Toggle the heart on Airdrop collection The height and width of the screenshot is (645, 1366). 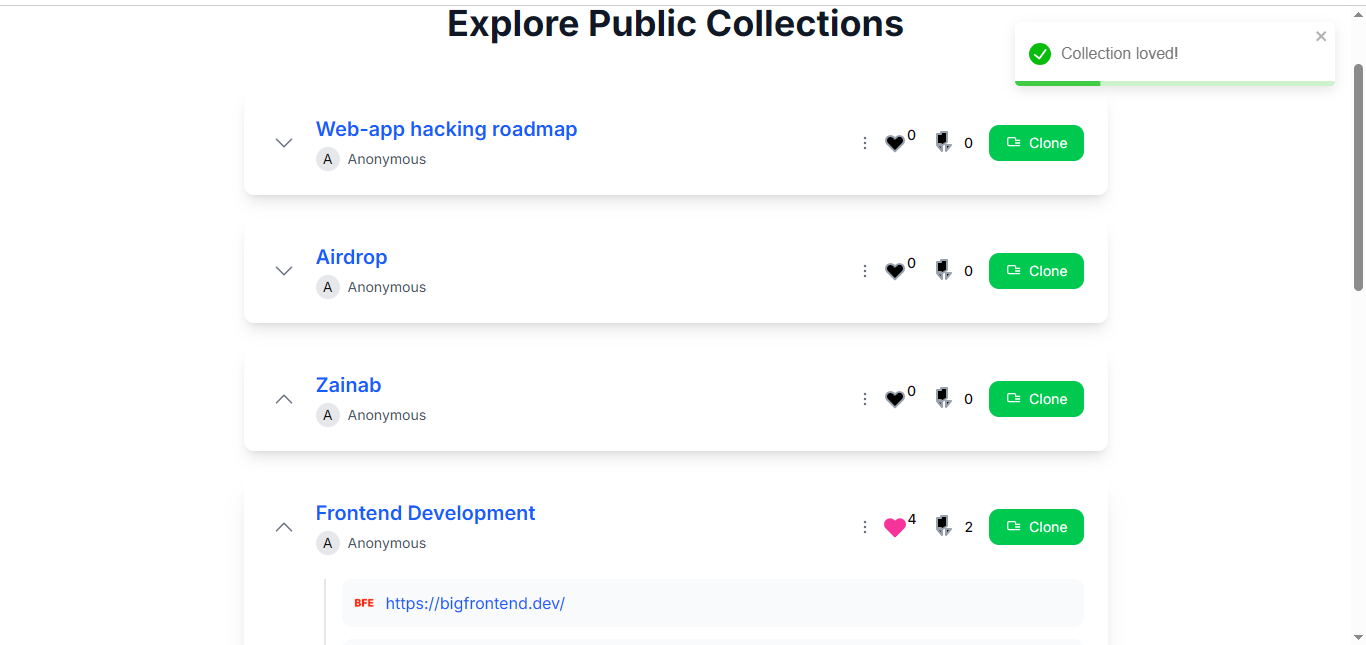[895, 271]
